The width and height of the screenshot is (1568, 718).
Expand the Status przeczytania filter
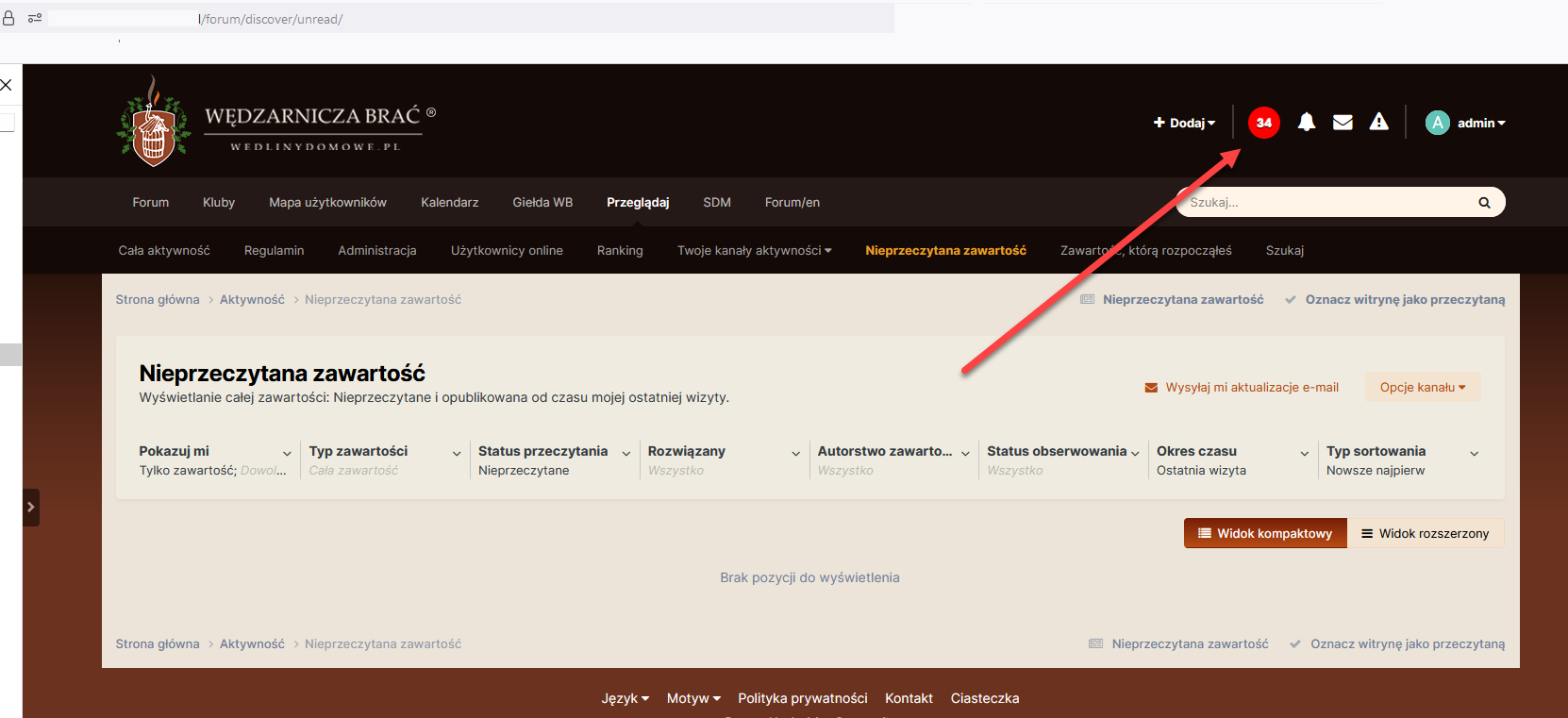pos(555,460)
